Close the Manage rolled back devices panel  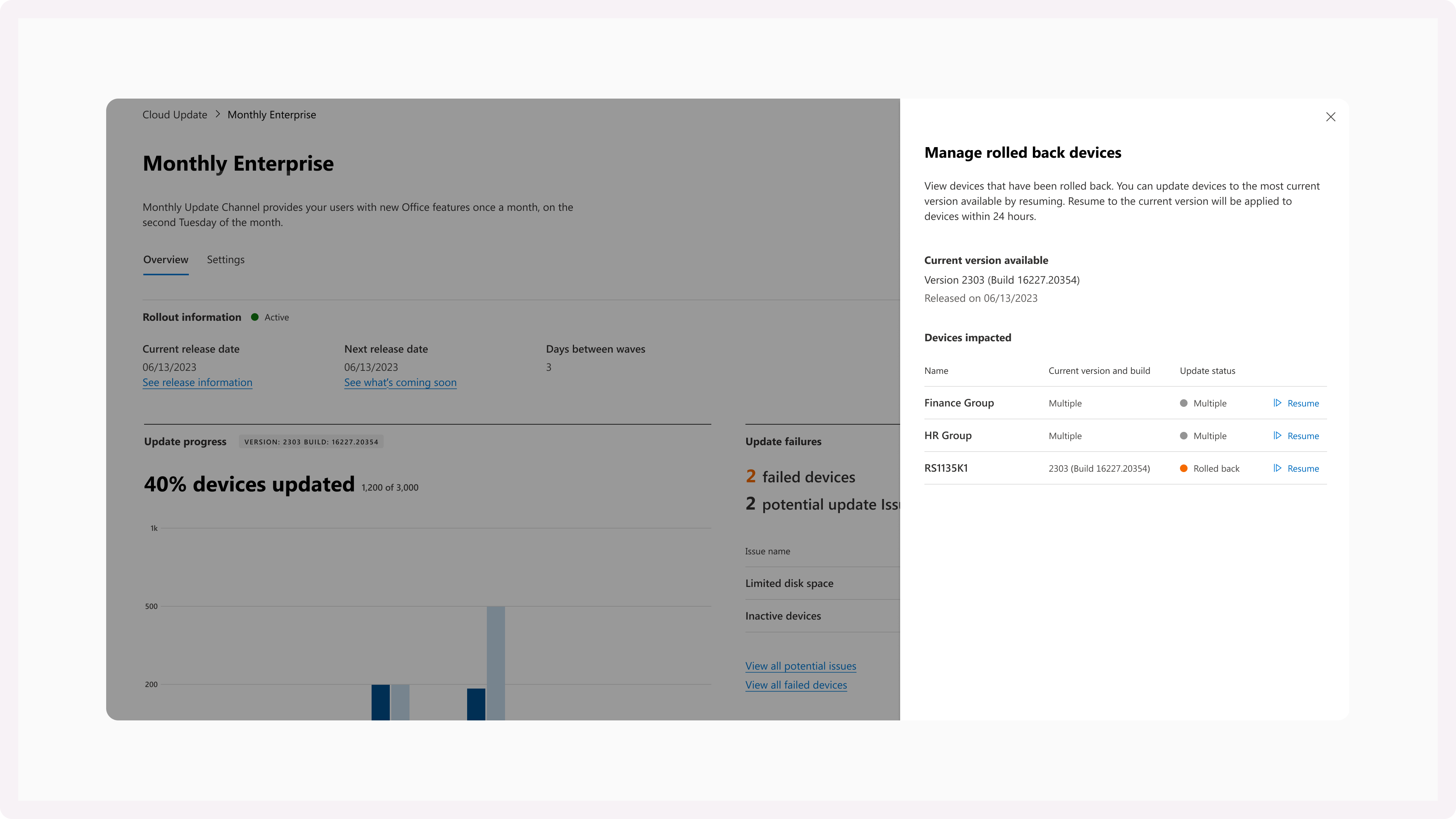coord(1330,117)
